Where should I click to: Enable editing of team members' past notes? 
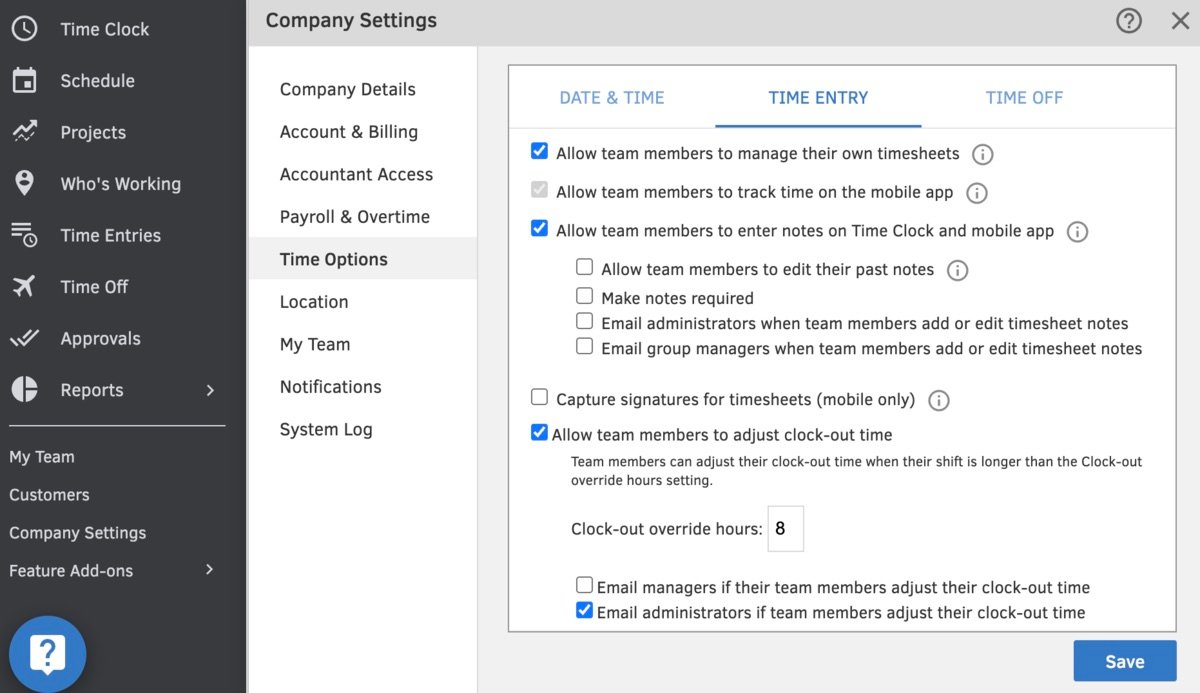584,268
